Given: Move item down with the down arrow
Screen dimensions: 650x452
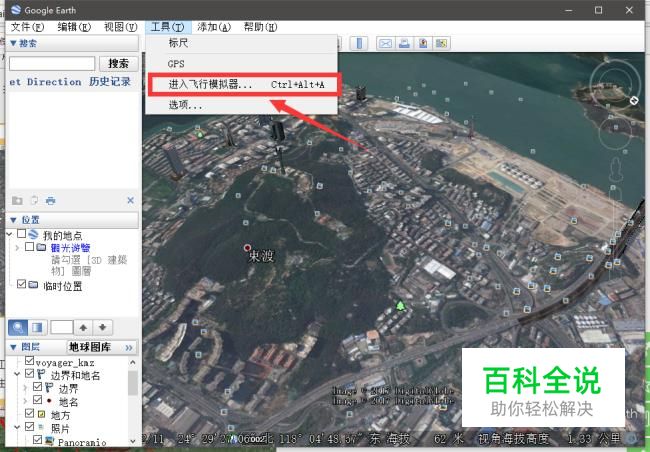Looking at the screenshot, I should tap(103, 328).
